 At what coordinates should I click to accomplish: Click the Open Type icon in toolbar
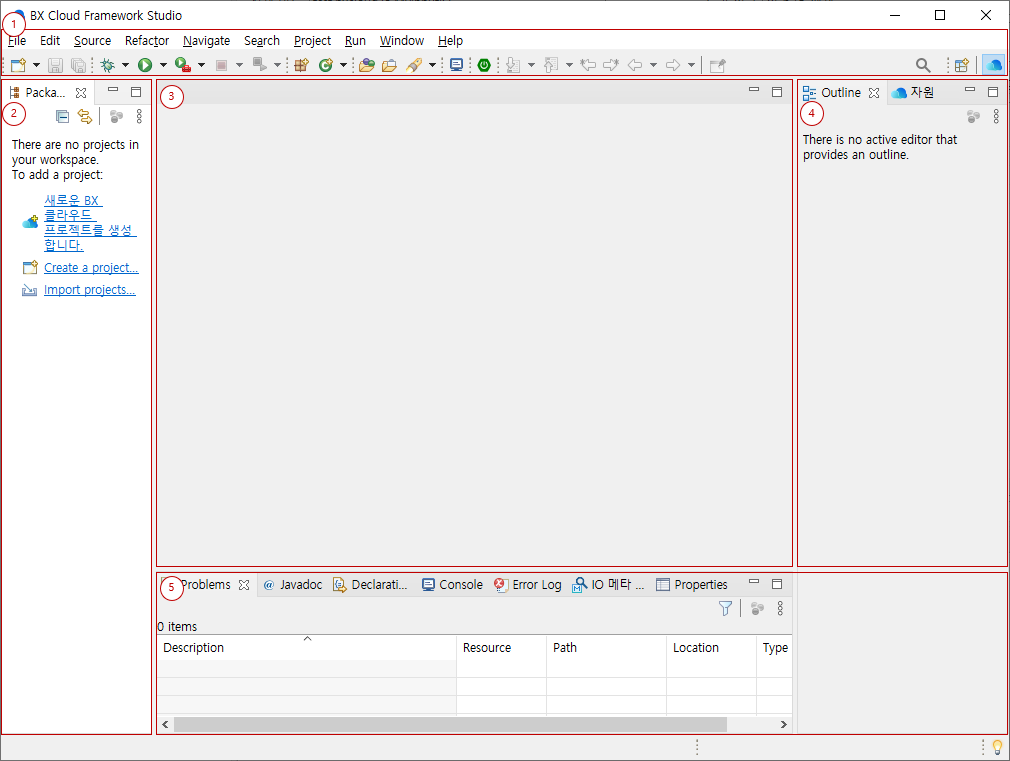click(x=366, y=65)
